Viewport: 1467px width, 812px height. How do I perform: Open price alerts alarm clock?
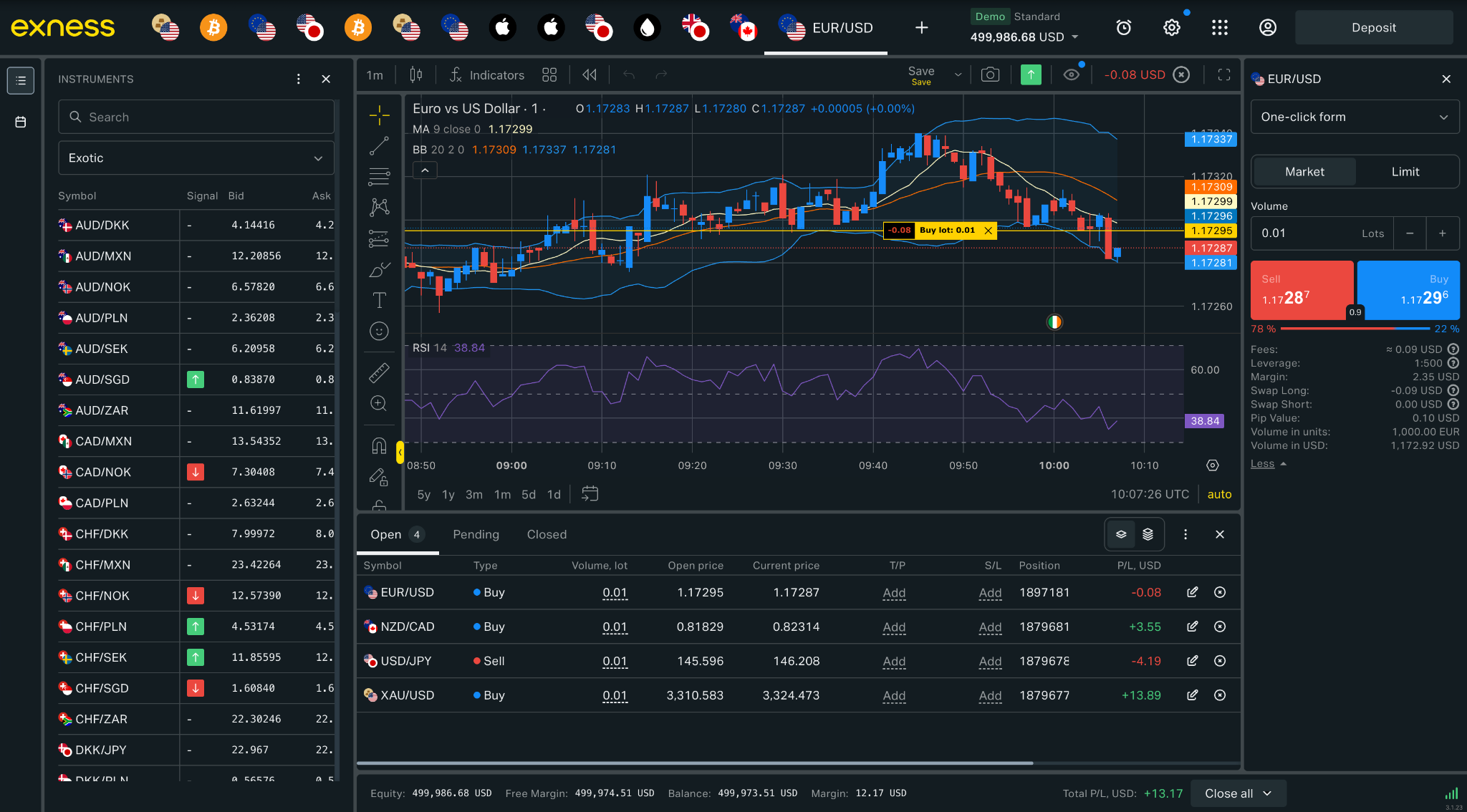(1124, 27)
